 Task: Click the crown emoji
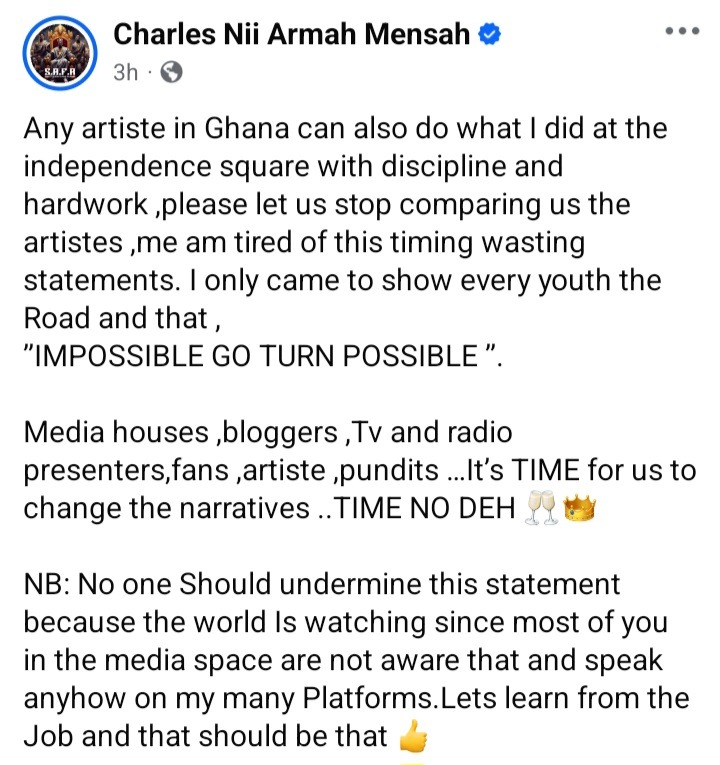pos(579,509)
